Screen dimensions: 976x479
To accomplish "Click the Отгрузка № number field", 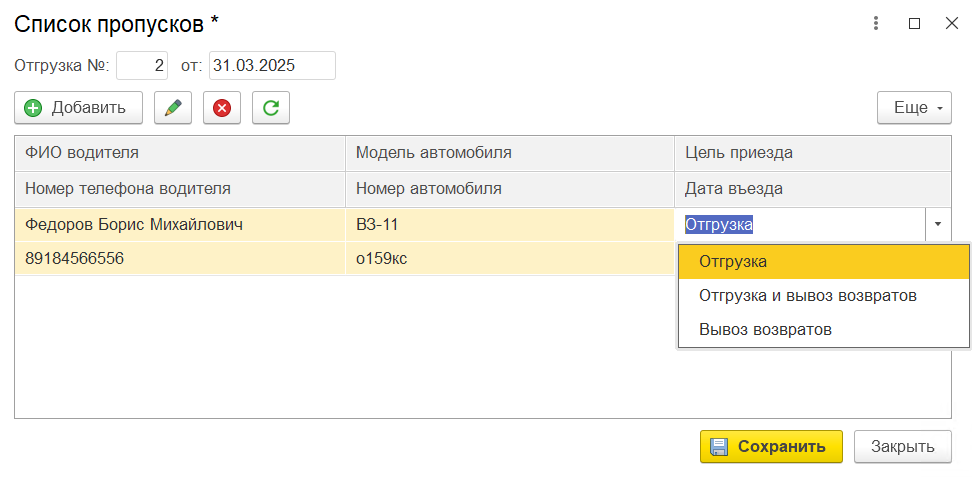I will coord(143,66).
